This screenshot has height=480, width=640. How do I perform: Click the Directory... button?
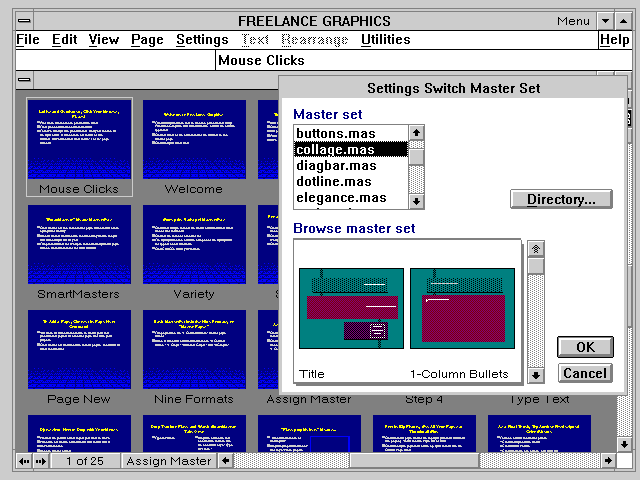pos(561,199)
